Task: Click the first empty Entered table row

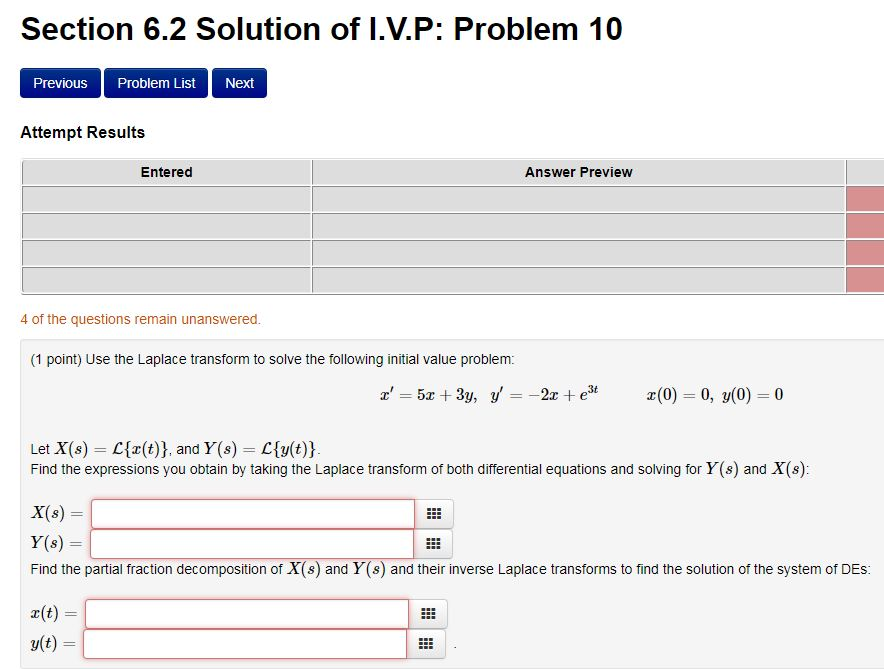Action: (166, 199)
